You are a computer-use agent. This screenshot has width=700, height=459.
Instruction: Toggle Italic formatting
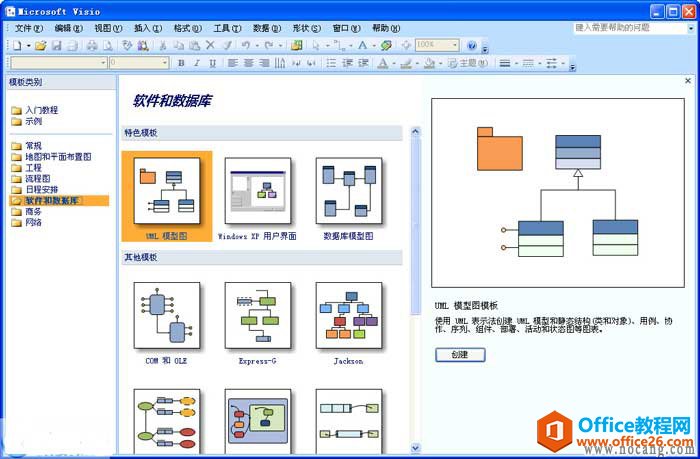tap(196, 63)
